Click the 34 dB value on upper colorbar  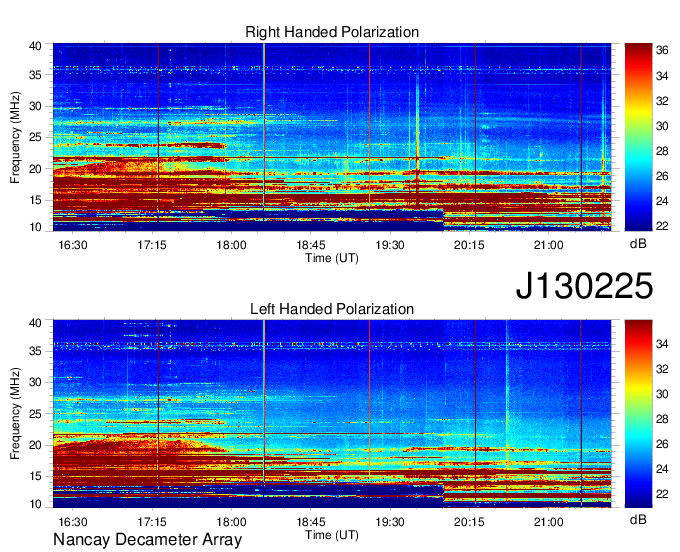coord(662,76)
